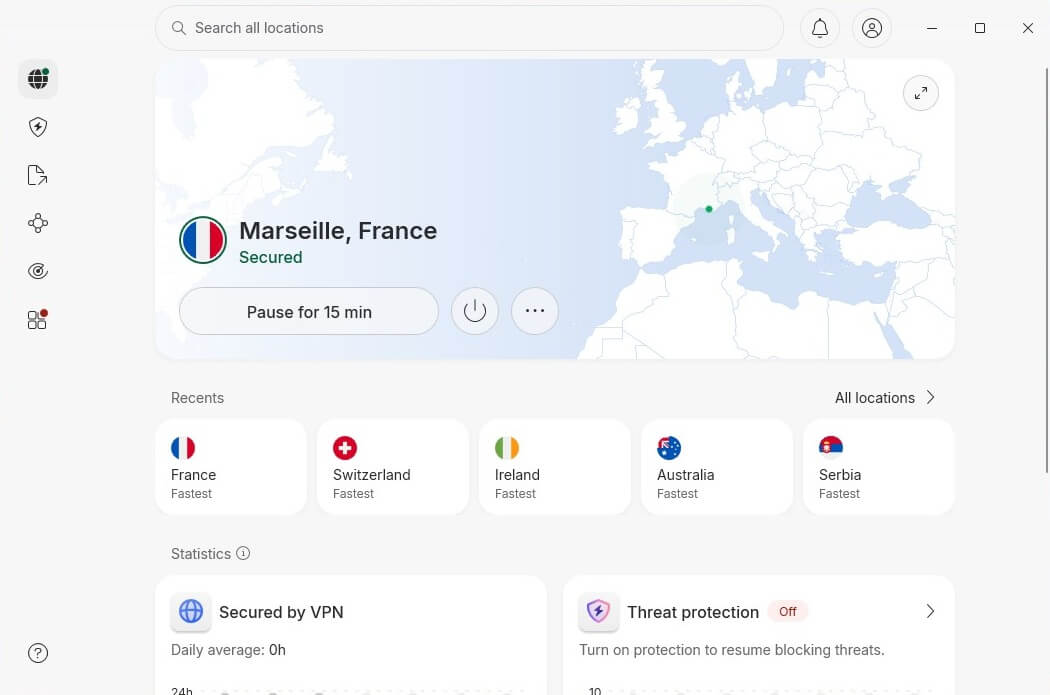
Task: Open the apps grid icon in sidebar
Action: click(x=38, y=319)
